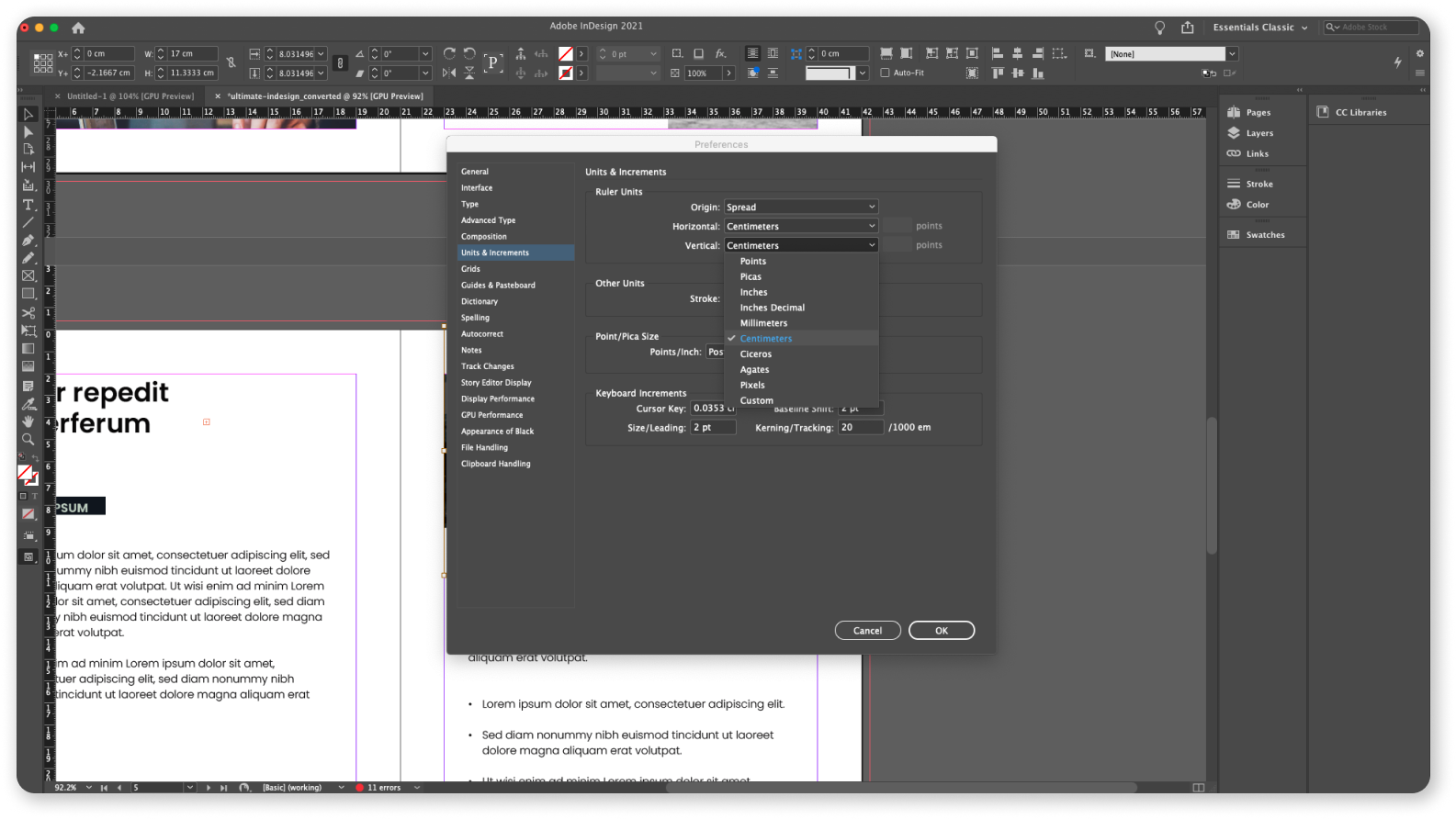Click the Share document icon
The image size is (1456, 819).
(1188, 28)
